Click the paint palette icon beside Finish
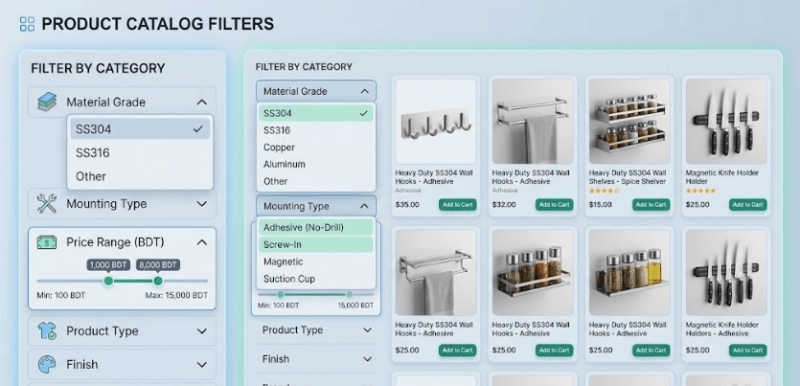 [x=47, y=365]
